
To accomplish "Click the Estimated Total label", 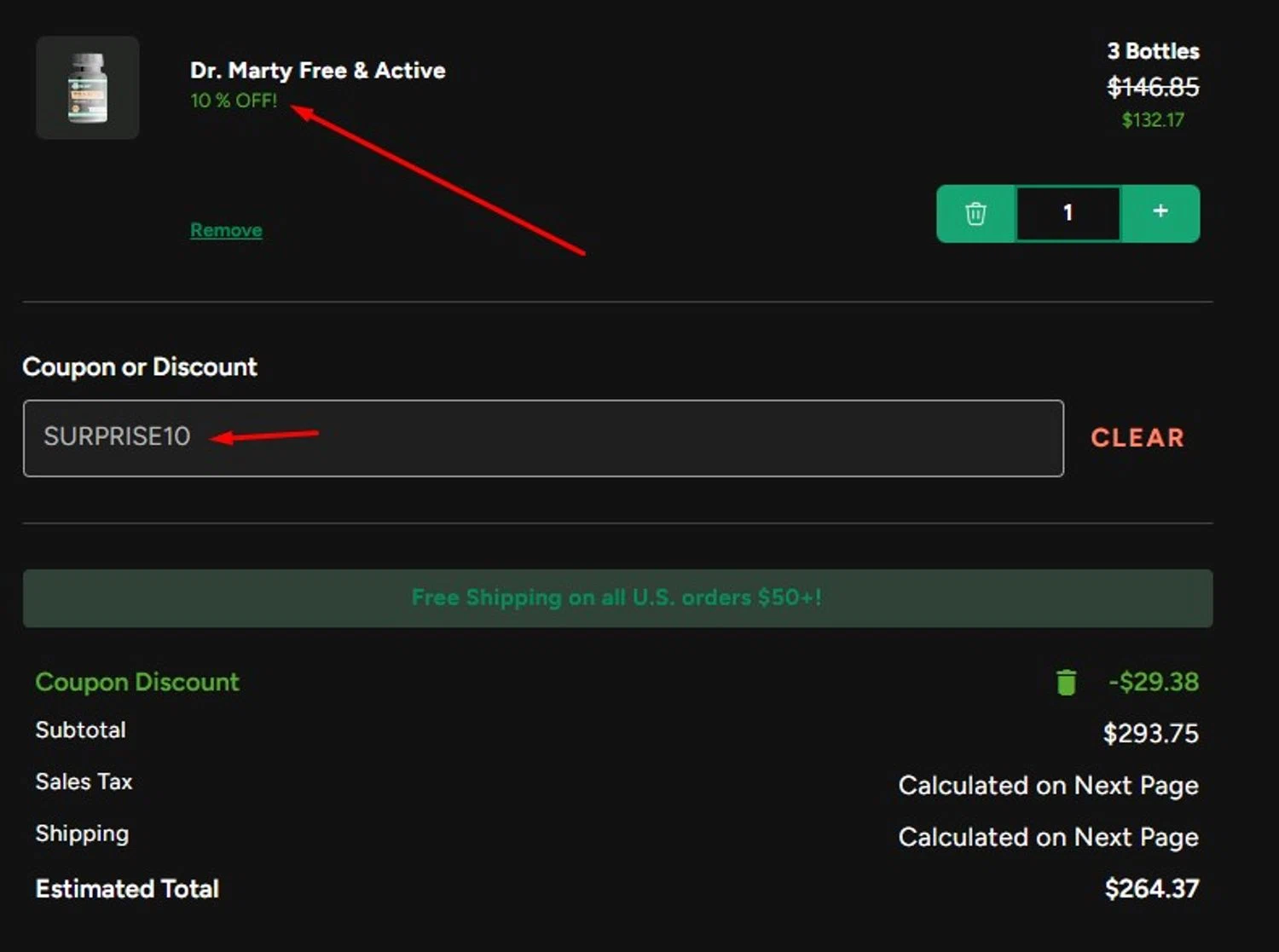I will pos(128,889).
